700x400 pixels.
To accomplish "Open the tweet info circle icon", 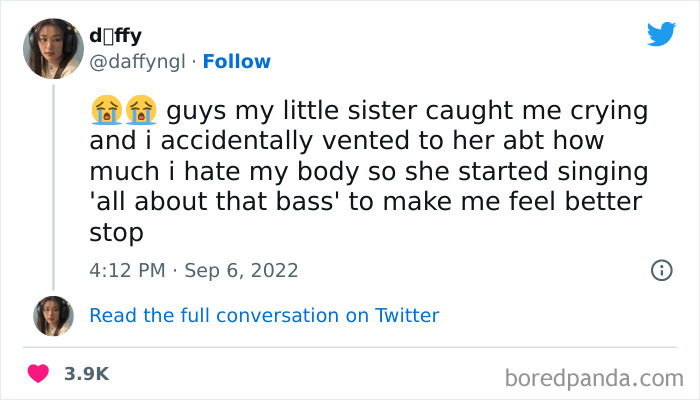I will (660, 270).
